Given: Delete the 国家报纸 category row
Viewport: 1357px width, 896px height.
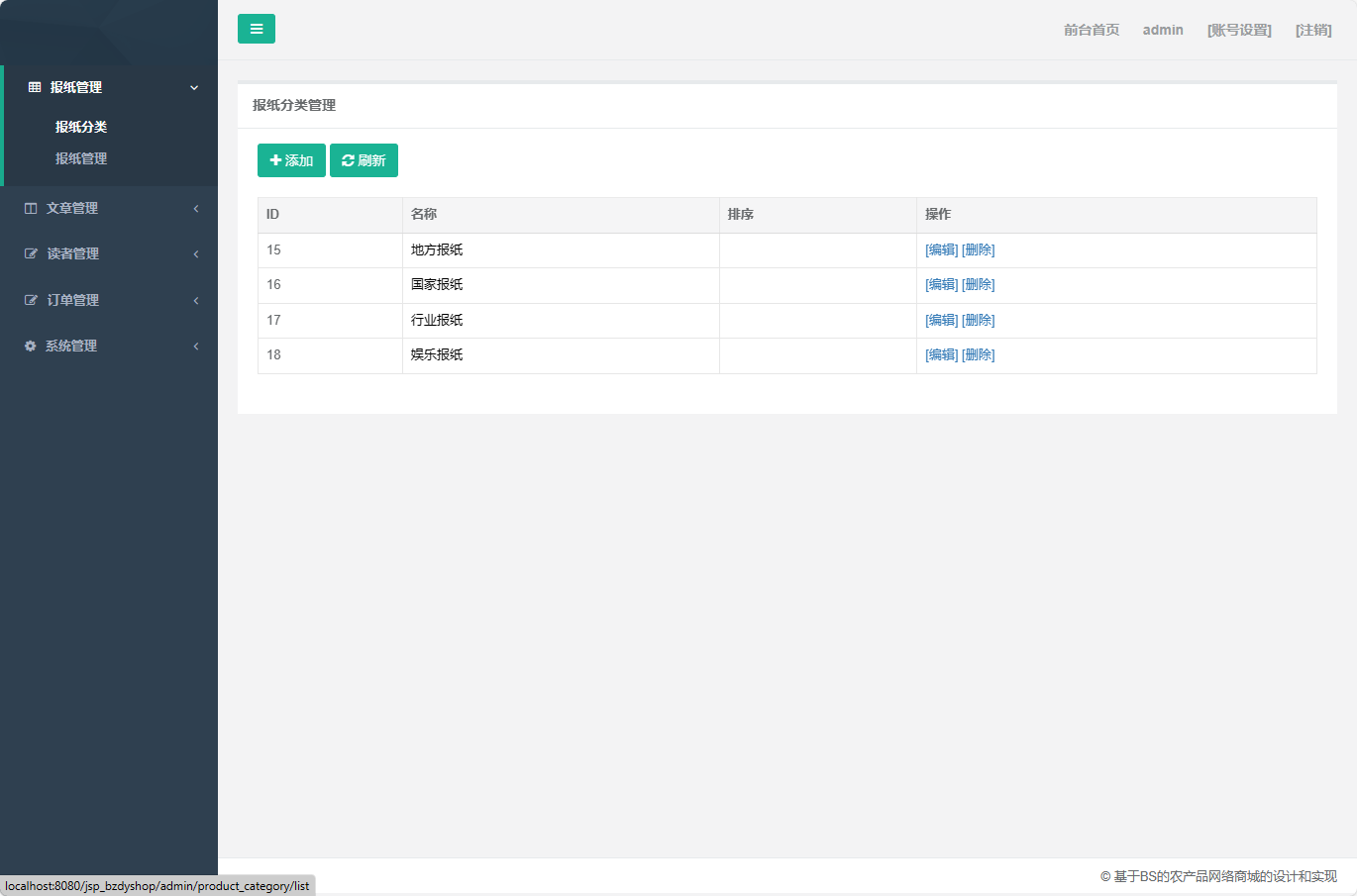Looking at the screenshot, I should click(978, 284).
